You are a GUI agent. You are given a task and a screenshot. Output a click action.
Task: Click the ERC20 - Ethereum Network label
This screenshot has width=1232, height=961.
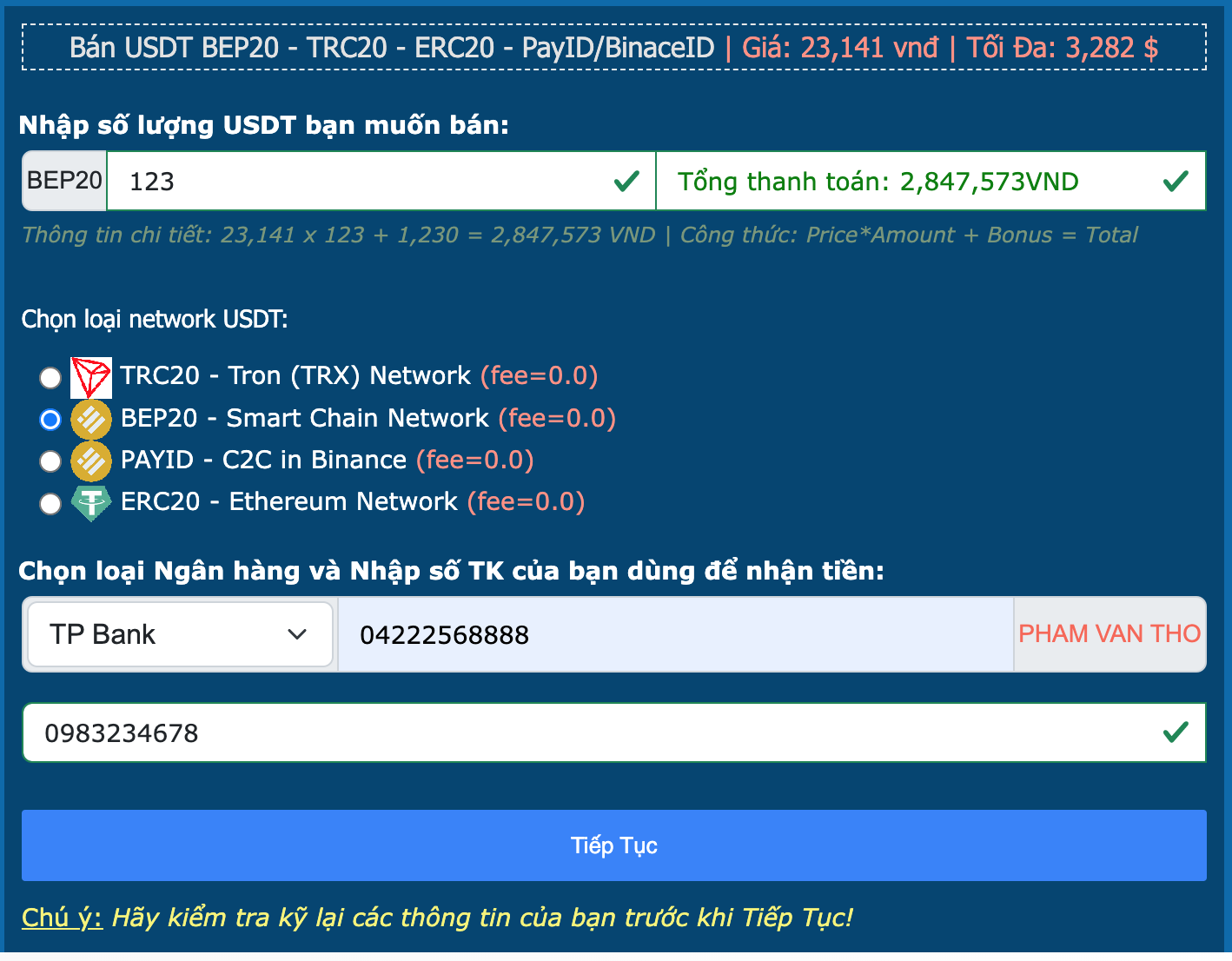pyautogui.click(x=289, y=501)
